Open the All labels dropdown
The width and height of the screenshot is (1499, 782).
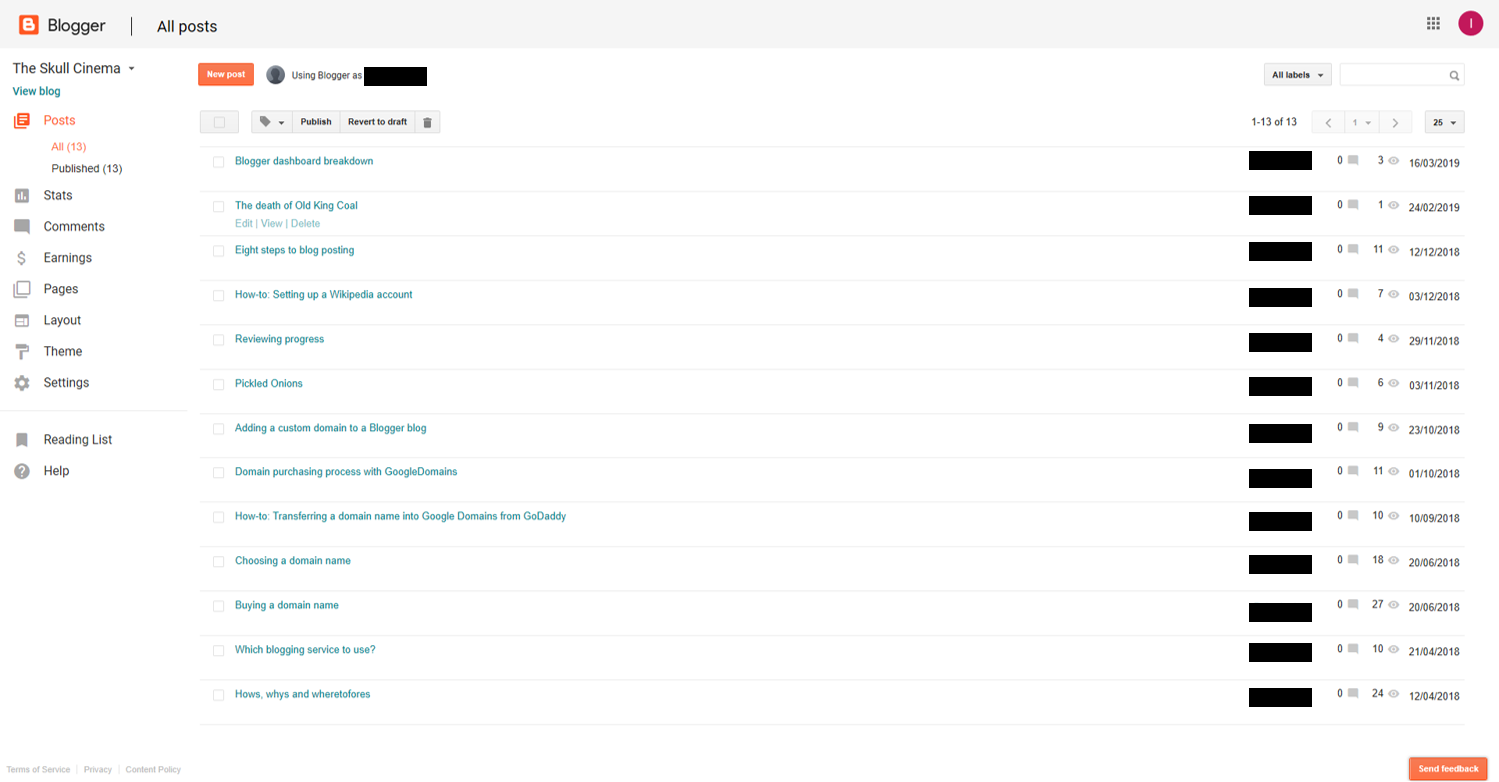click(1296, 74)
